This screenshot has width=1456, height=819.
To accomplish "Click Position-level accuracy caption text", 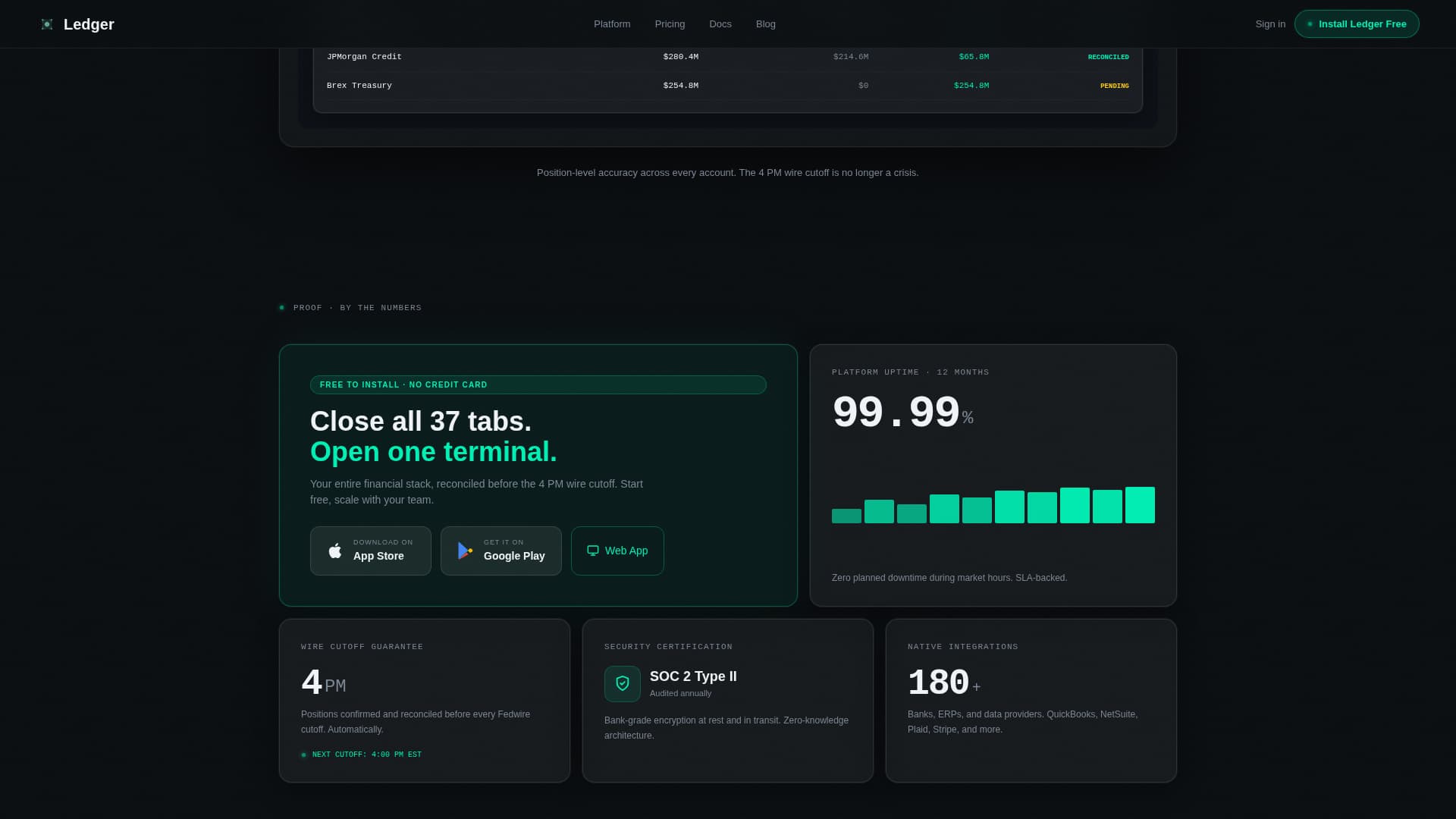I will coord(728,173).
